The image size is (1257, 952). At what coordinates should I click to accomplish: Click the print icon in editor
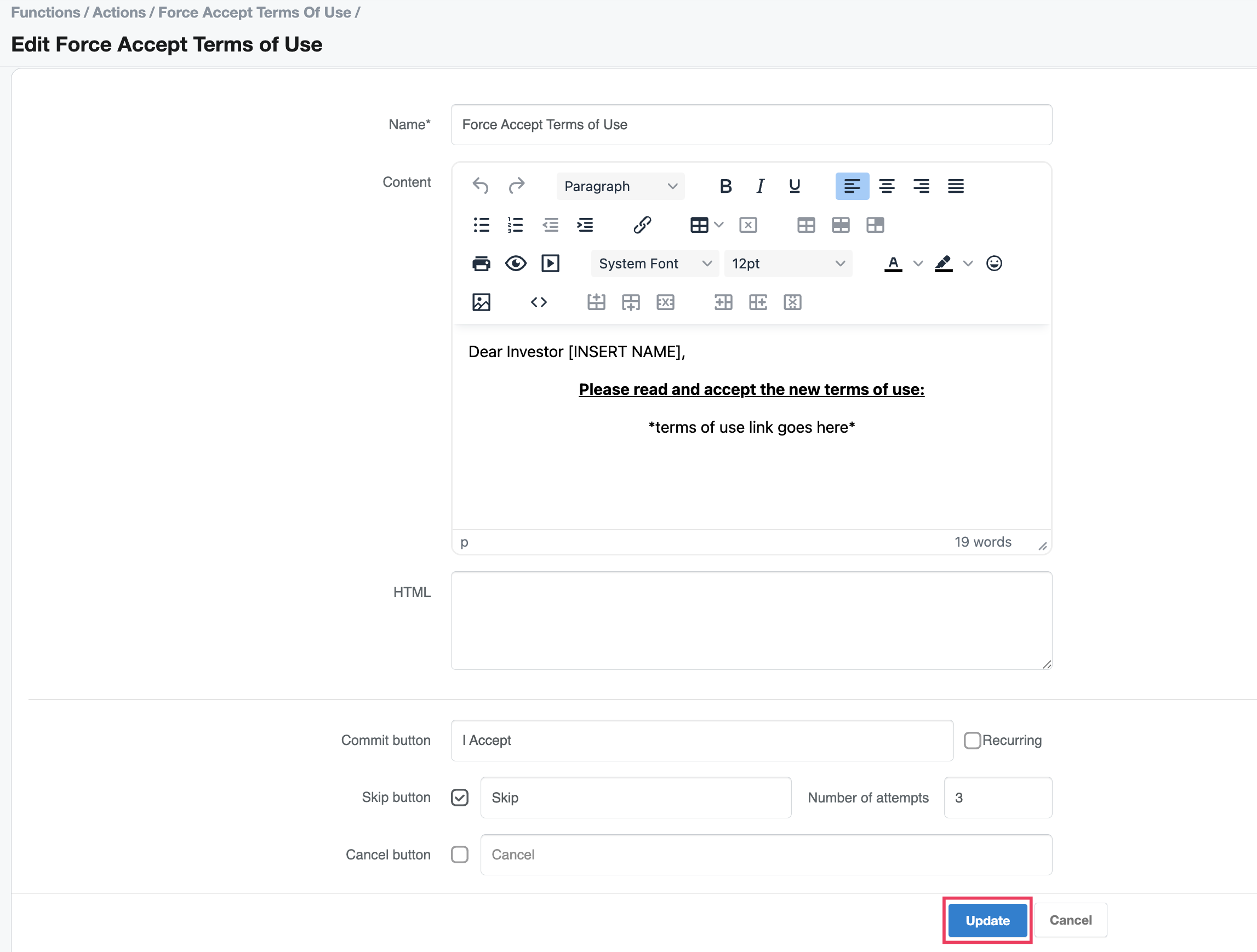tap(481, 263)
